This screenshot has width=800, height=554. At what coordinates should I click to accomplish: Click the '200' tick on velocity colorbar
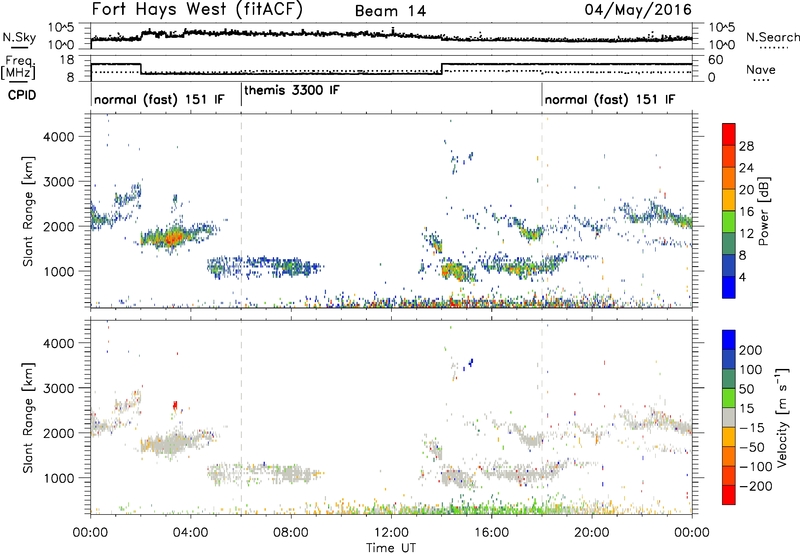751,350
